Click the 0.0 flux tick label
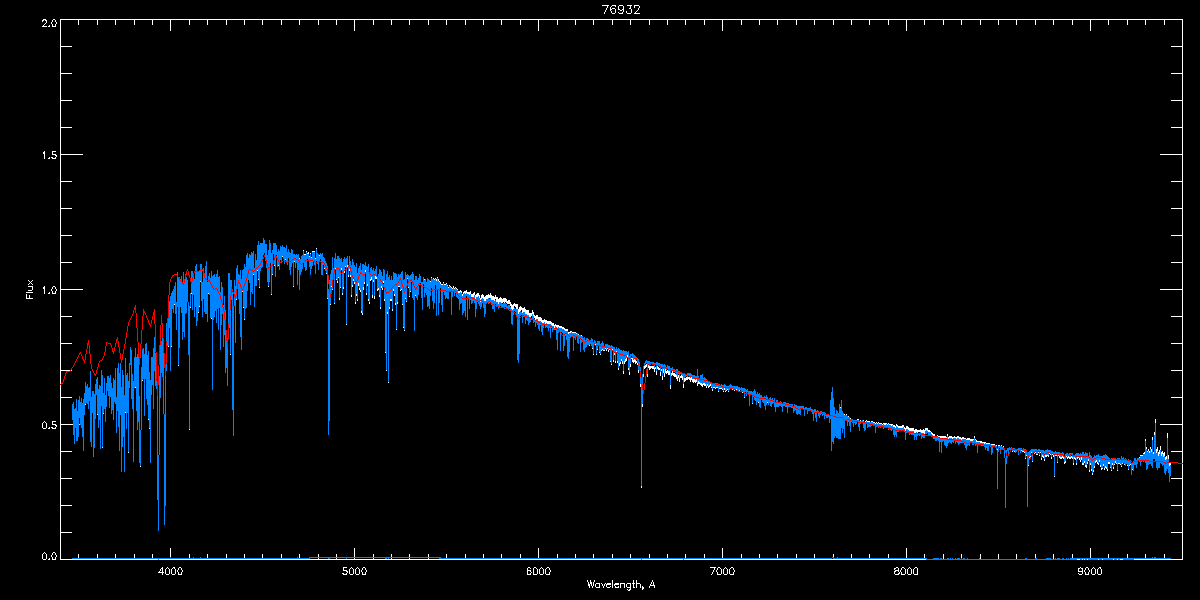Screen dimensions: 1200x600 [x=47, y=556]
